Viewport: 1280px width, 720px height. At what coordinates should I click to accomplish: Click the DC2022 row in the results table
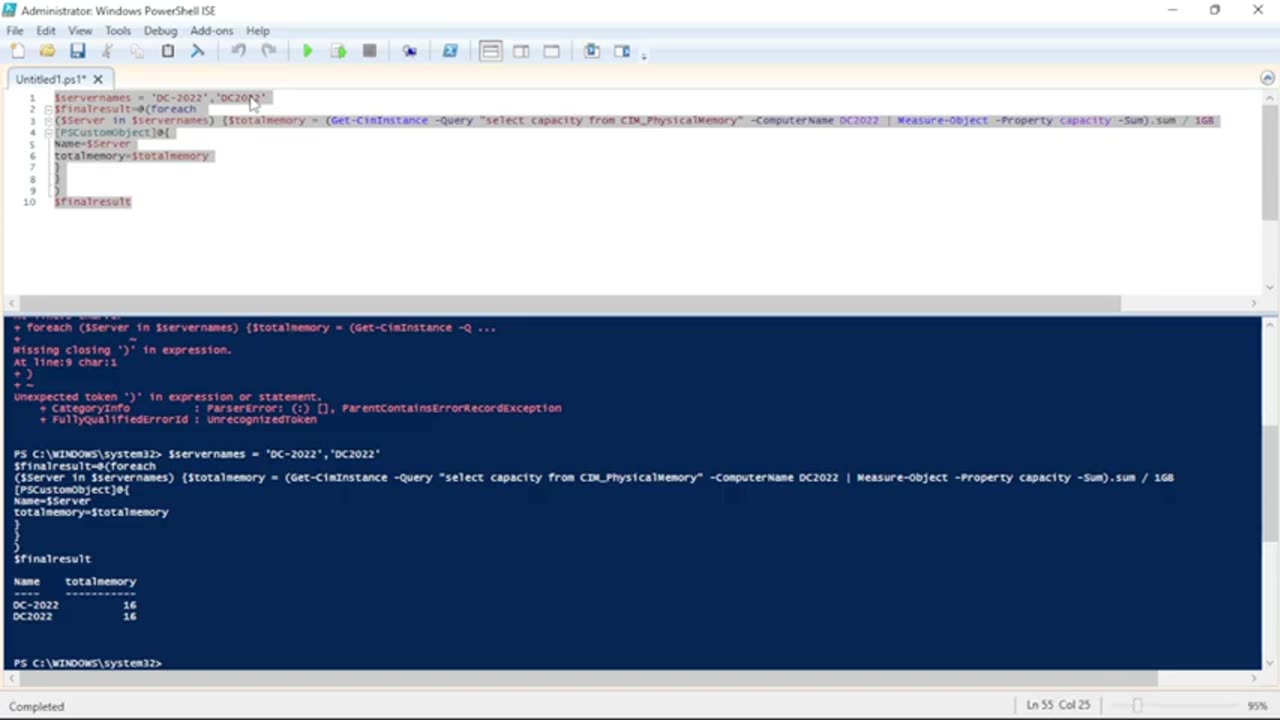(75, 617)
